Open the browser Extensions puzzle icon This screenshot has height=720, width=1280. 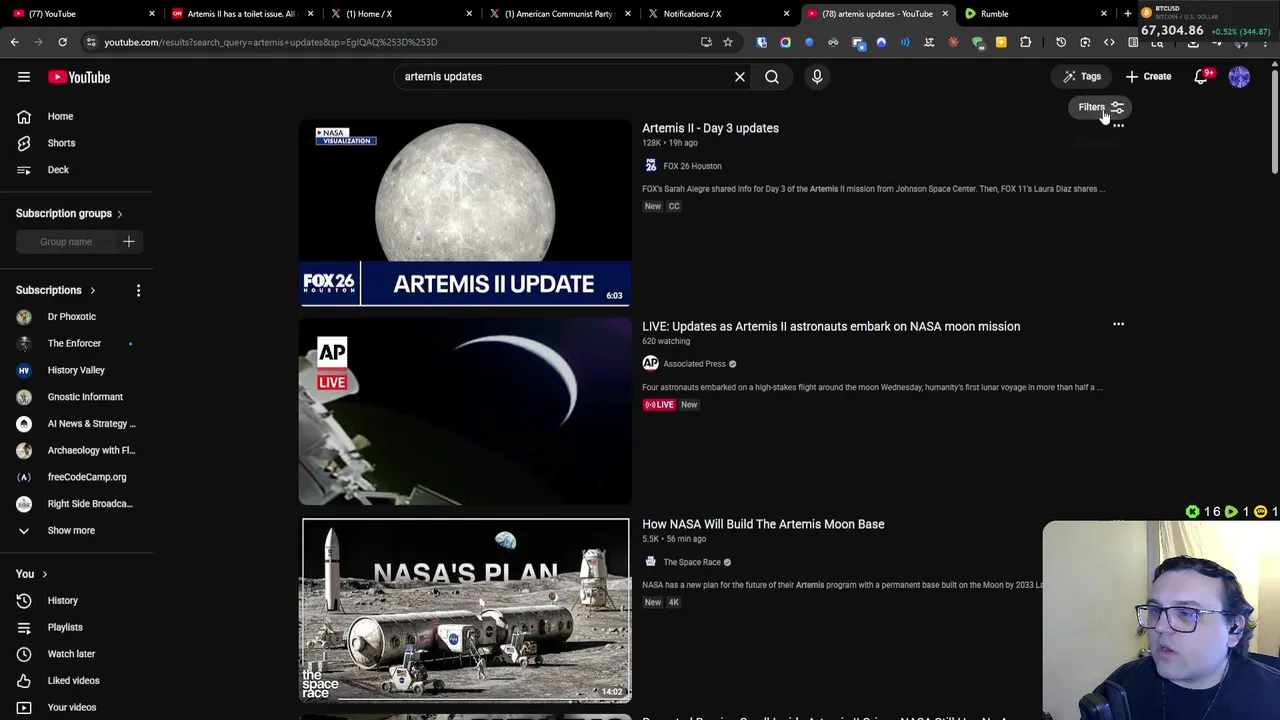pyautogui.click(x=1025, y=42)
